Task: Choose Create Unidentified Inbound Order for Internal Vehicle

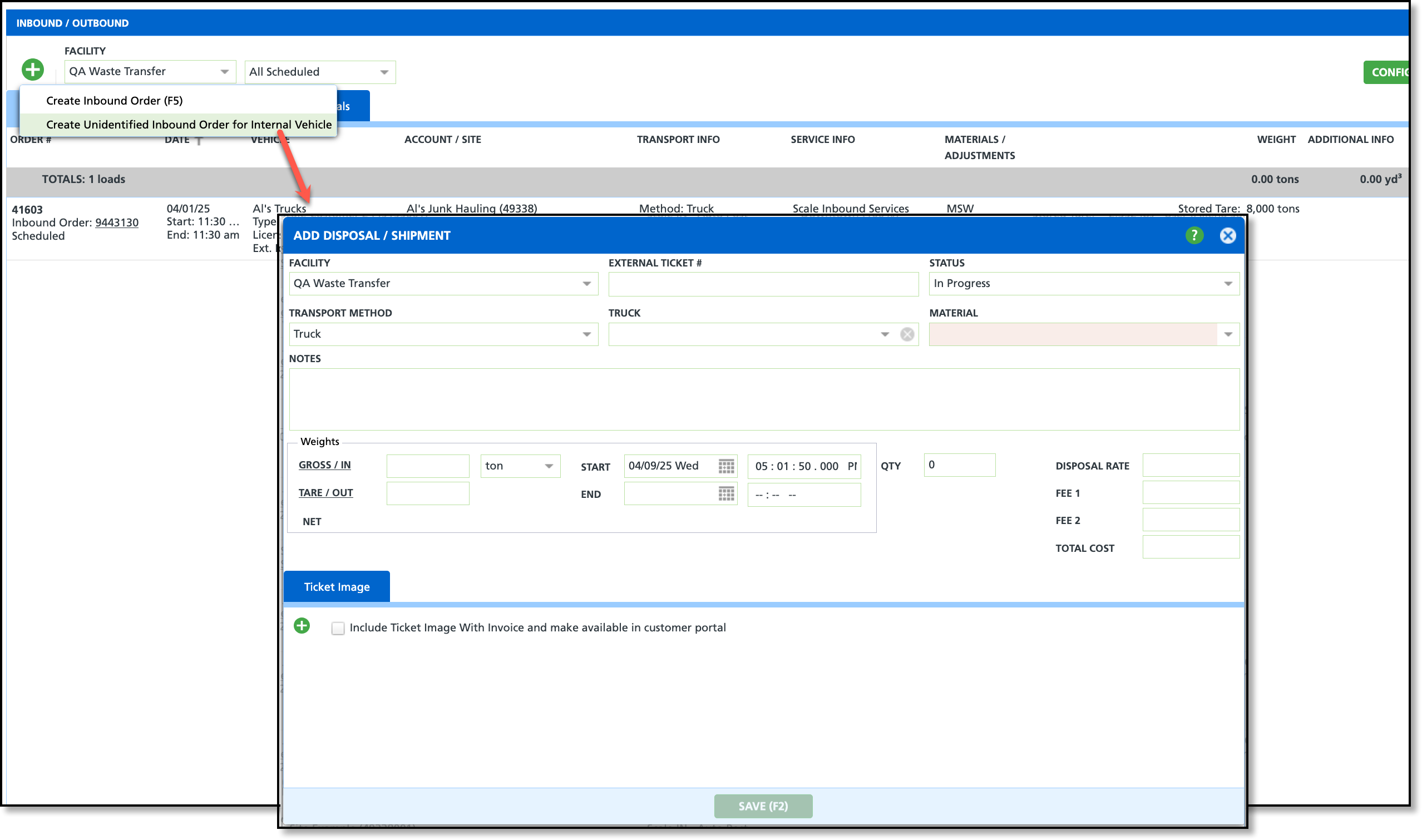Action: click(x=189, y=125)
